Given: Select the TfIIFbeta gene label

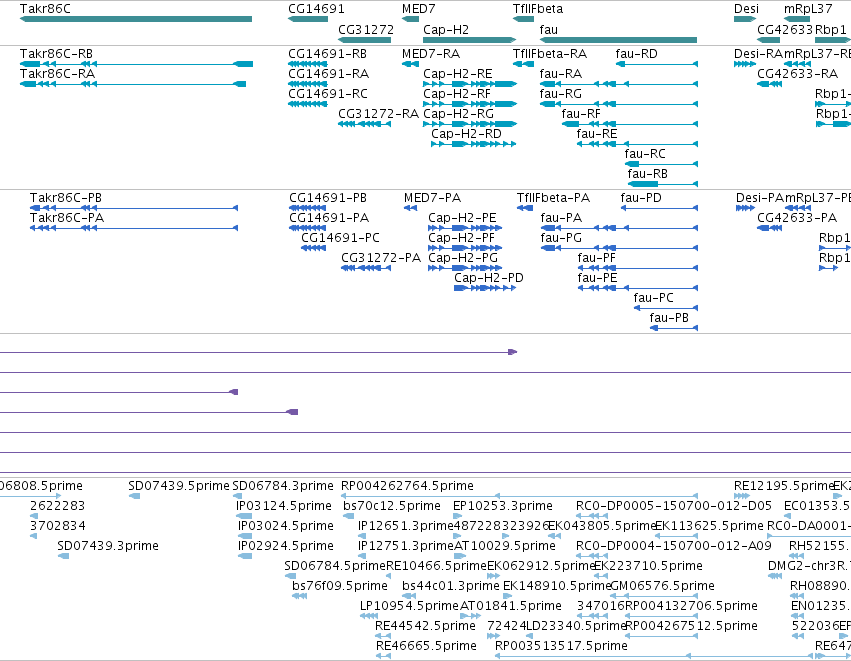Looking at the screenshot, I should 538,9.
